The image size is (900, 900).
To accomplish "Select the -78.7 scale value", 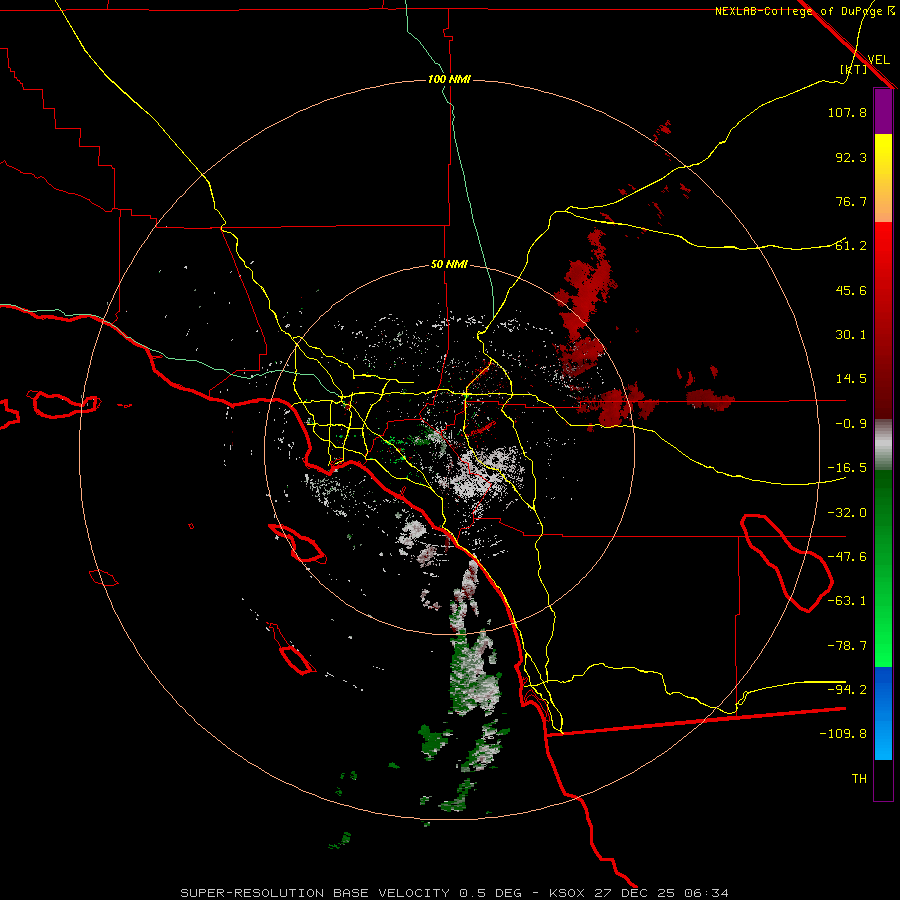I will click(847, 646).
